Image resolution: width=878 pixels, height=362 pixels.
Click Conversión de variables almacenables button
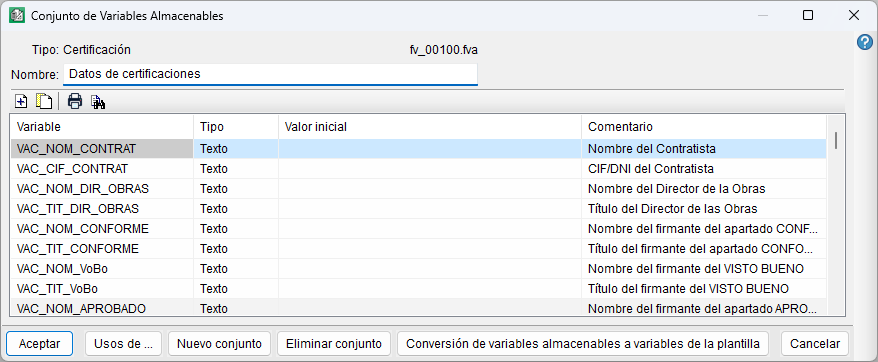(582, 344)
